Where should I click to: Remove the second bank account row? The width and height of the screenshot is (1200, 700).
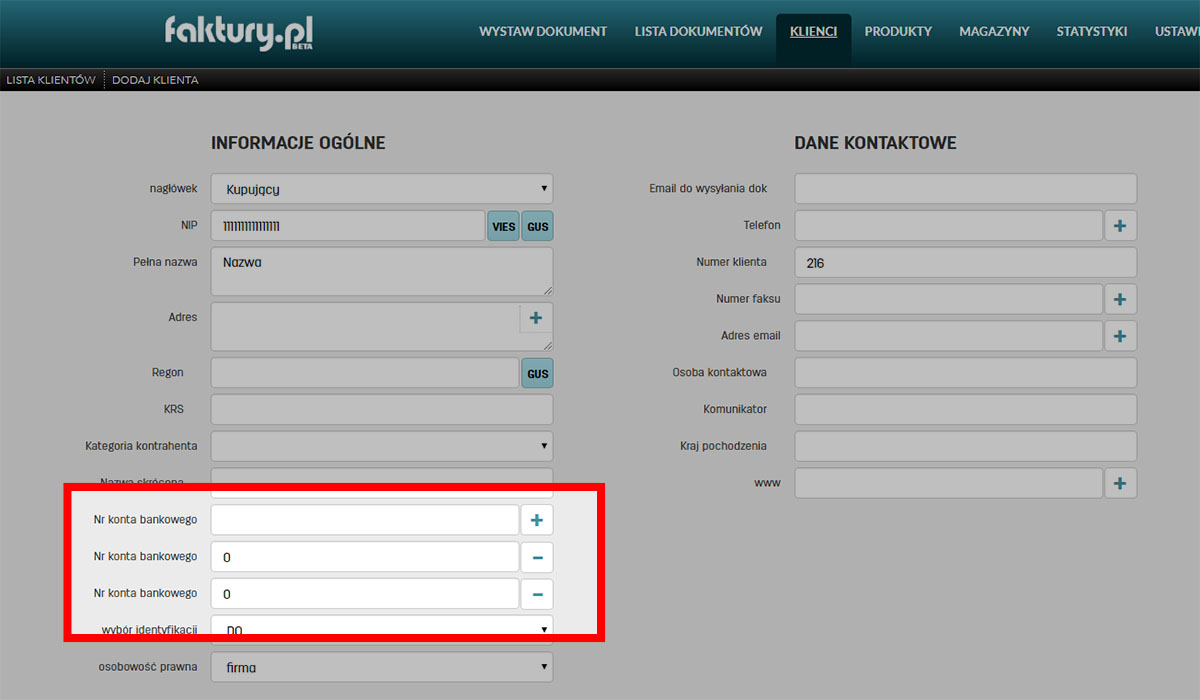click(536, 557)
